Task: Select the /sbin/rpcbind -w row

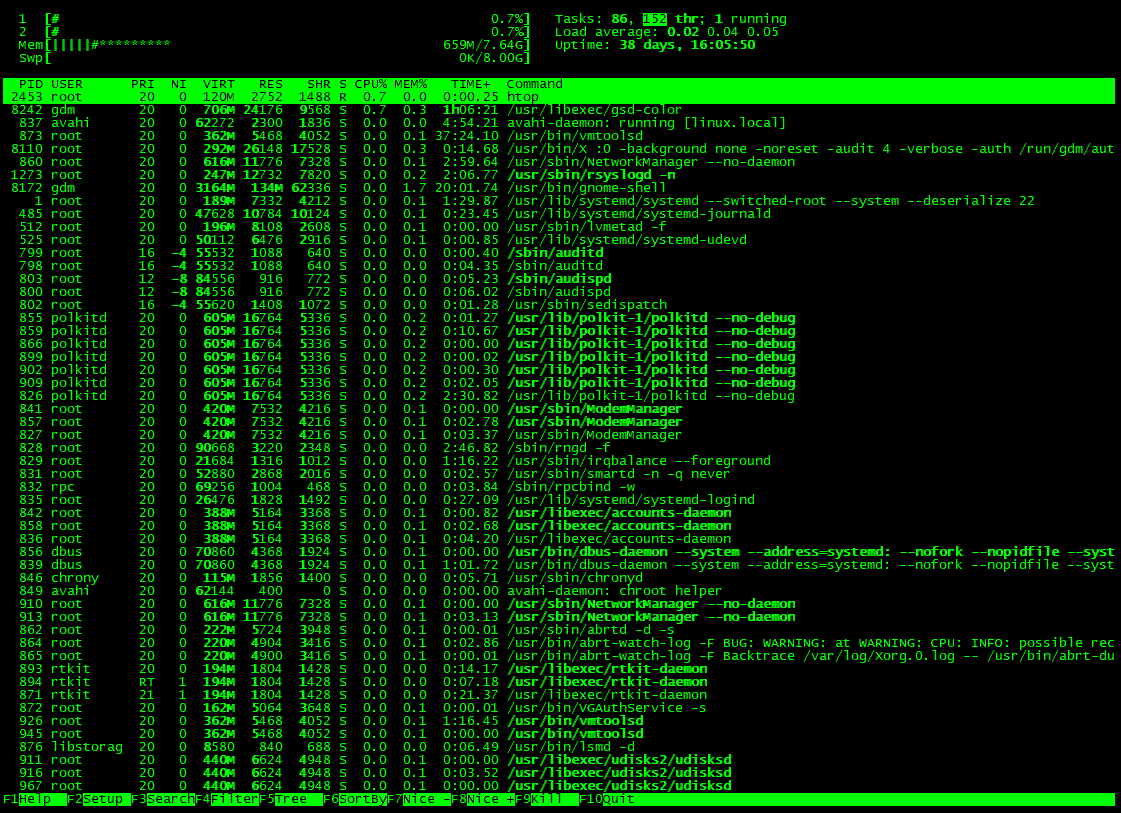Action: (559, 487)
